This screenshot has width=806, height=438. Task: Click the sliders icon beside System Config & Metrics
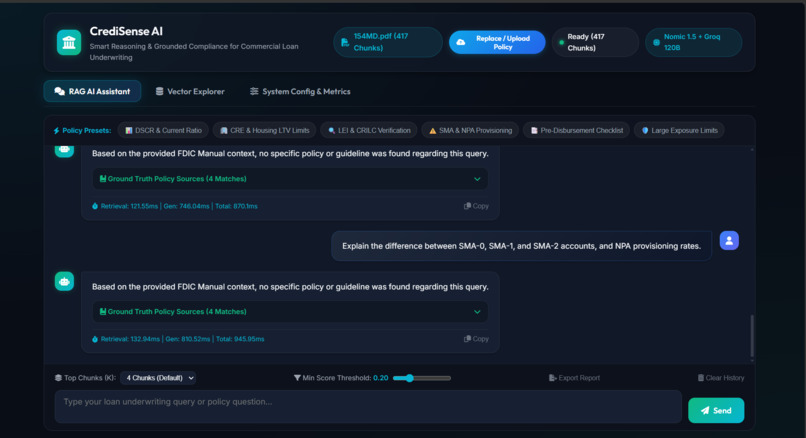[x=254, y=92]
